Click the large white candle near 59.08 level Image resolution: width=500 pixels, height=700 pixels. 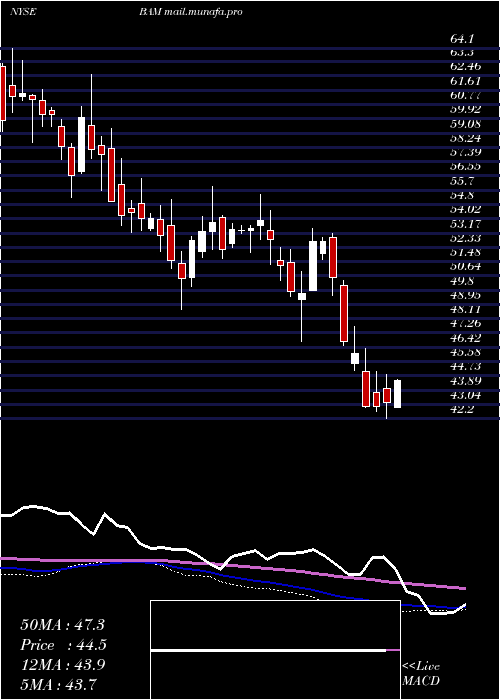click(x=81, y=145)
